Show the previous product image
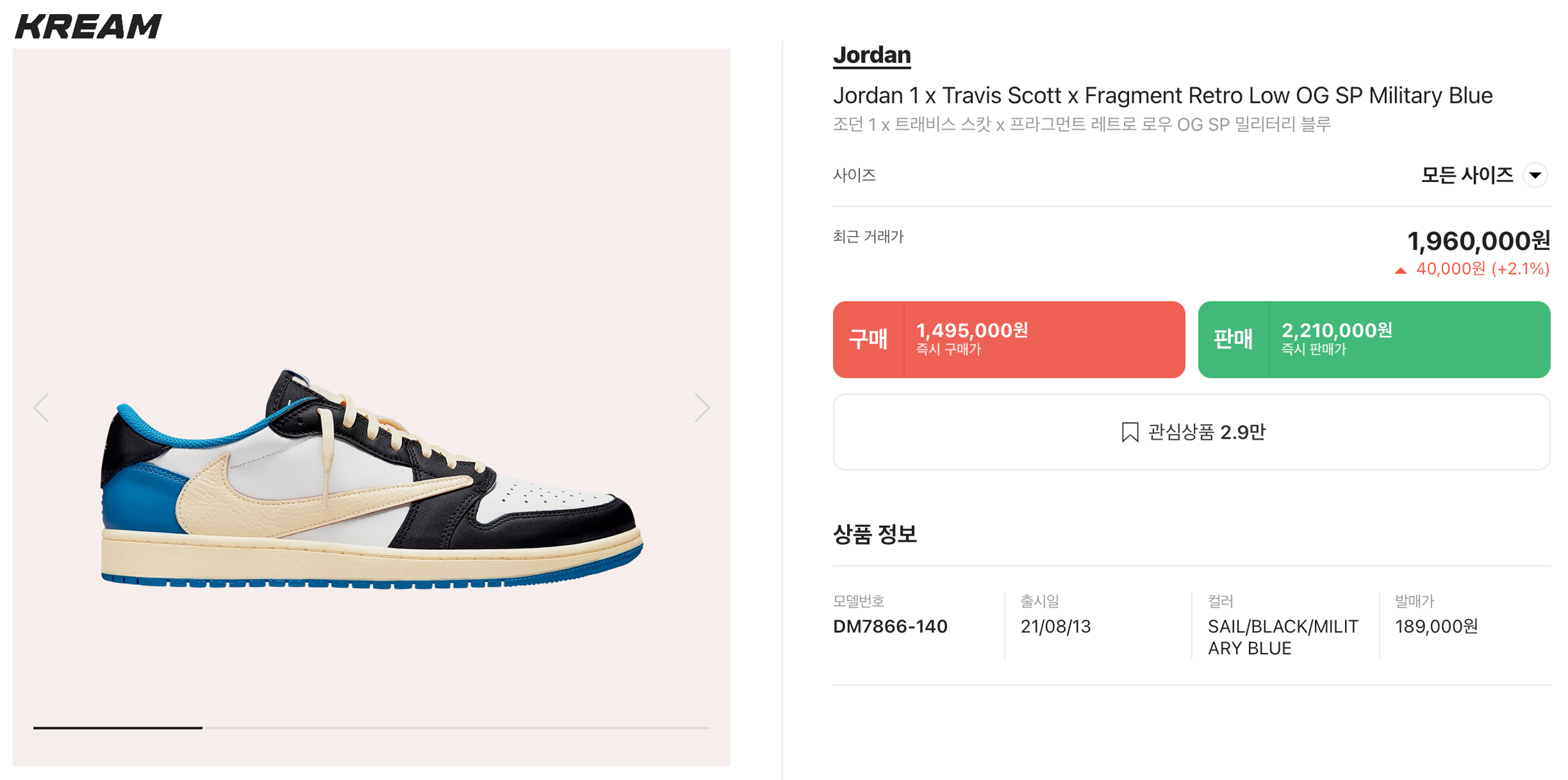Screen dimensions: 1568x780 [41, 408]
